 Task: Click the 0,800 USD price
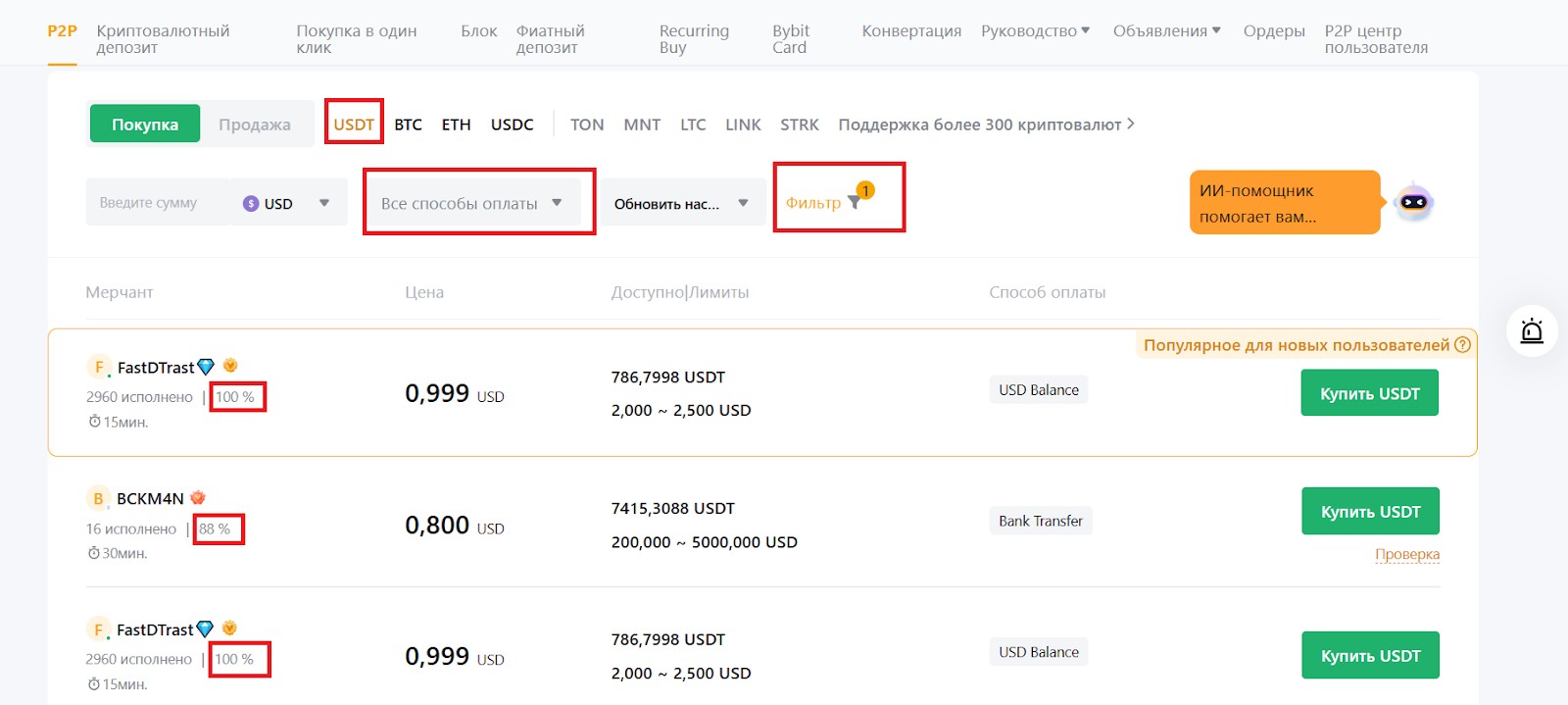pos(455,526)
